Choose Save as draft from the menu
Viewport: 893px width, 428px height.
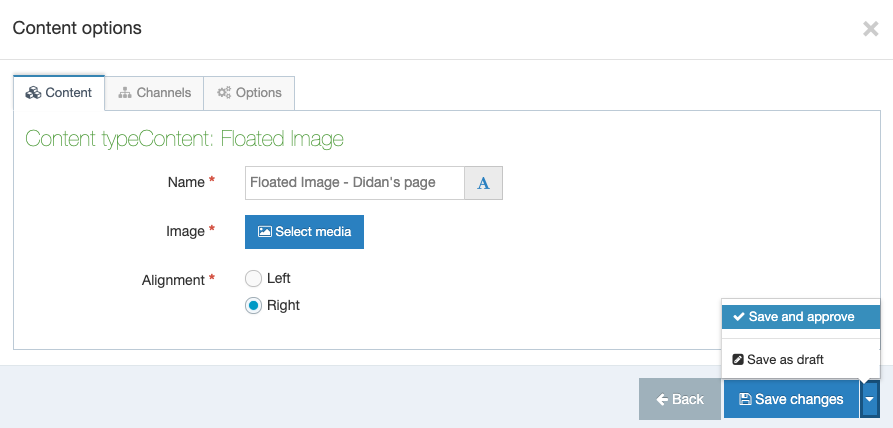coord(801,360)
